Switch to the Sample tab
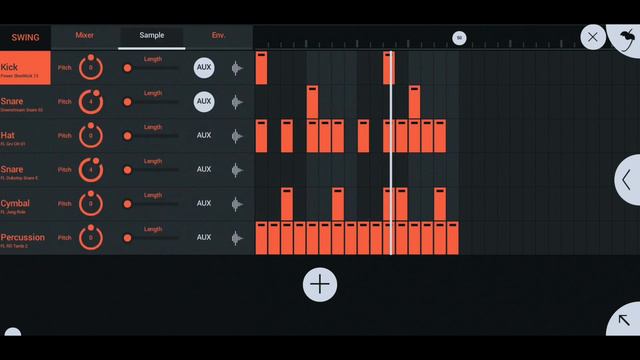This screenshot has width=640, height=360. [152, 36]
